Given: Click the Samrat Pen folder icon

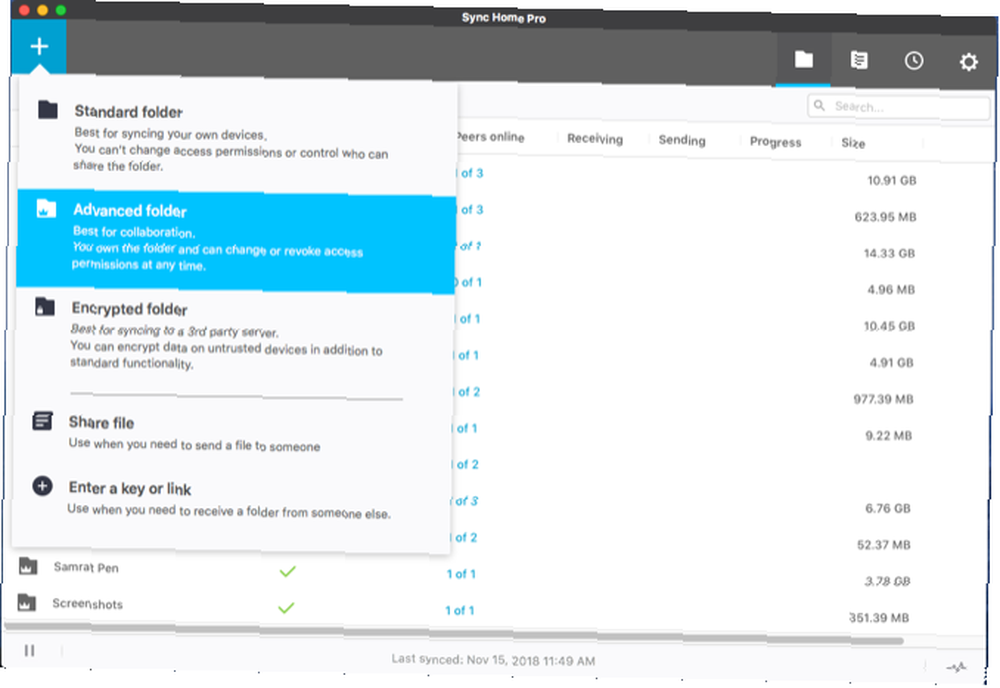Looking at the screenshot, I should click(x=27, y=566).
